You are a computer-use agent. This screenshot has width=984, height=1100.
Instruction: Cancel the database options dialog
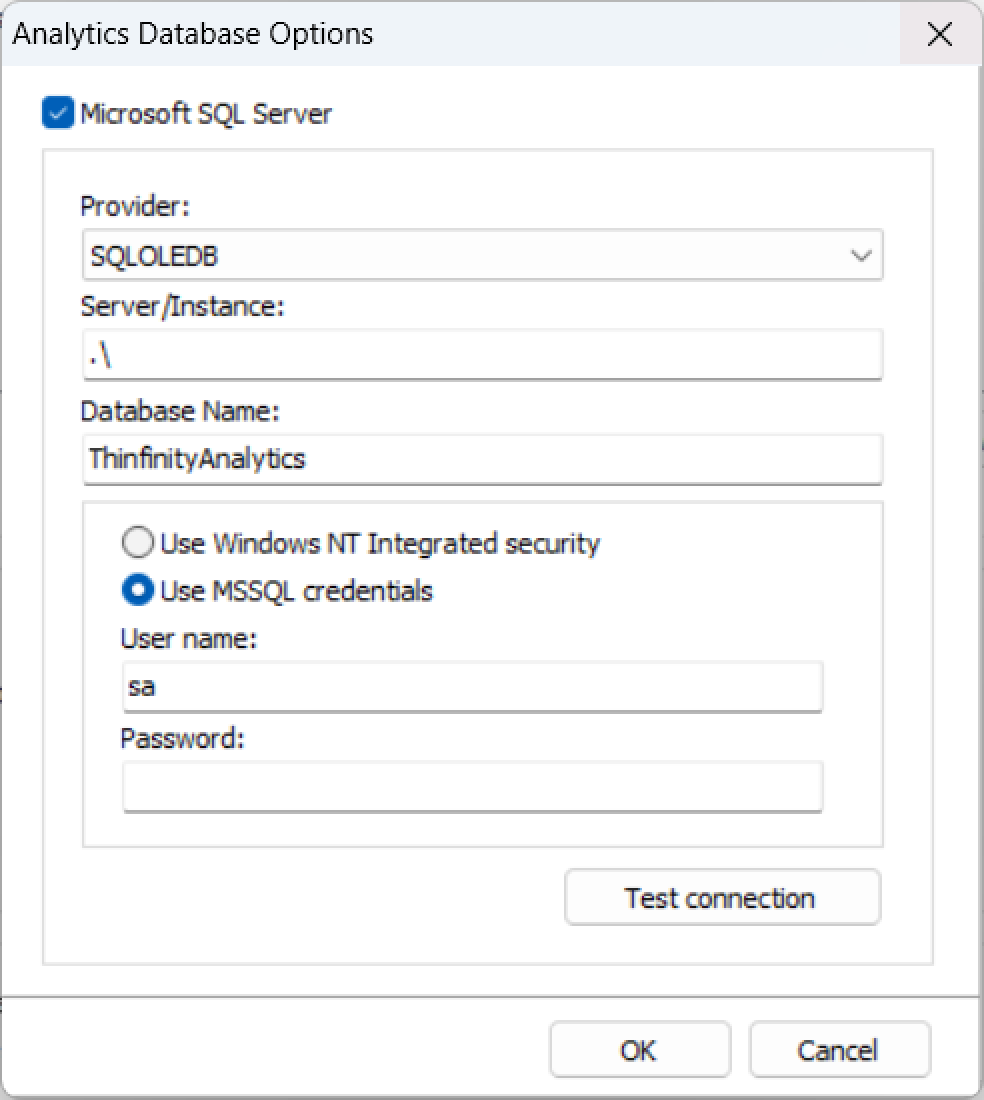click(x=838, y=1050)
